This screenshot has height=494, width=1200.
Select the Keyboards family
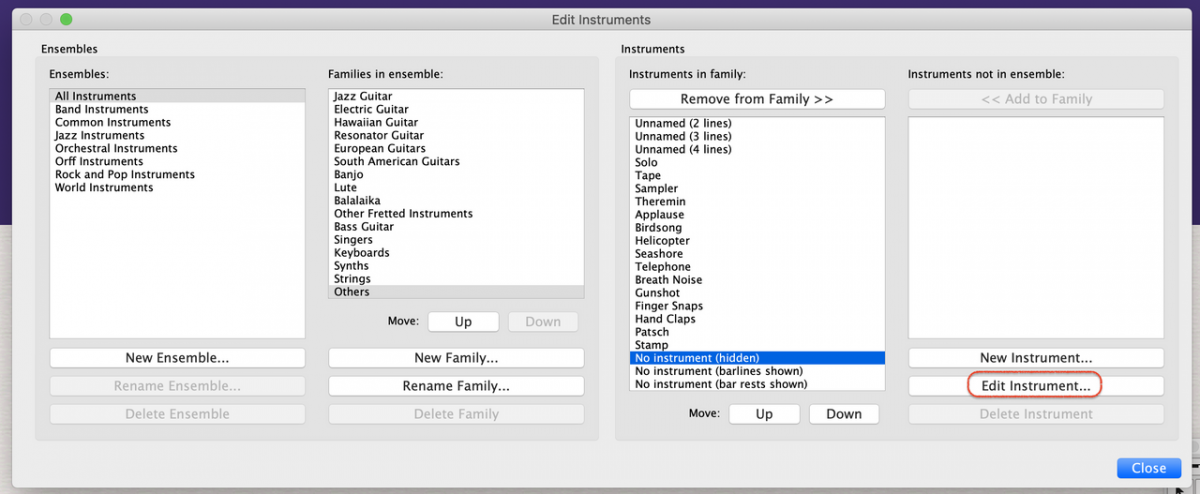362,253
